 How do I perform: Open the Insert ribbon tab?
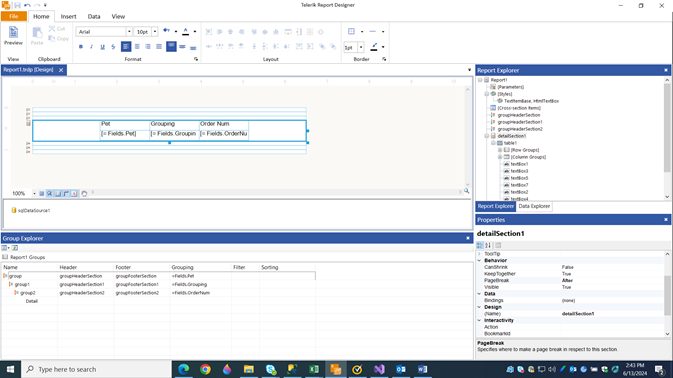tap(68, 16)
